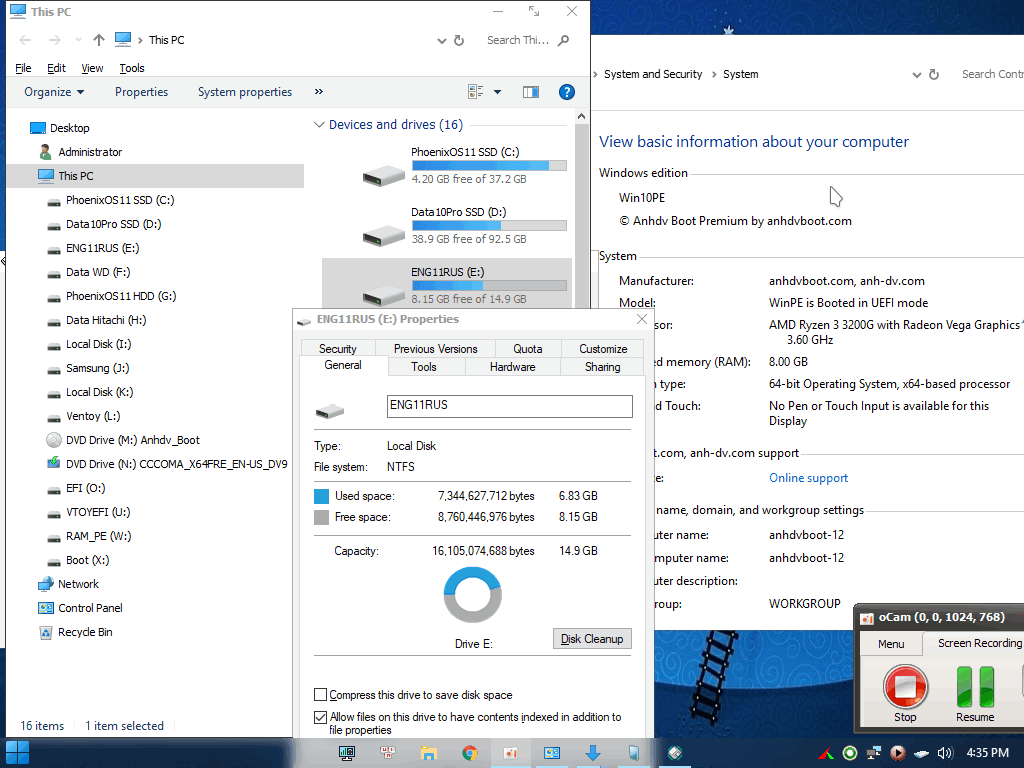Click the oCam Stop recording button
Screen dimensions: 1024x768
pos(905,694)
